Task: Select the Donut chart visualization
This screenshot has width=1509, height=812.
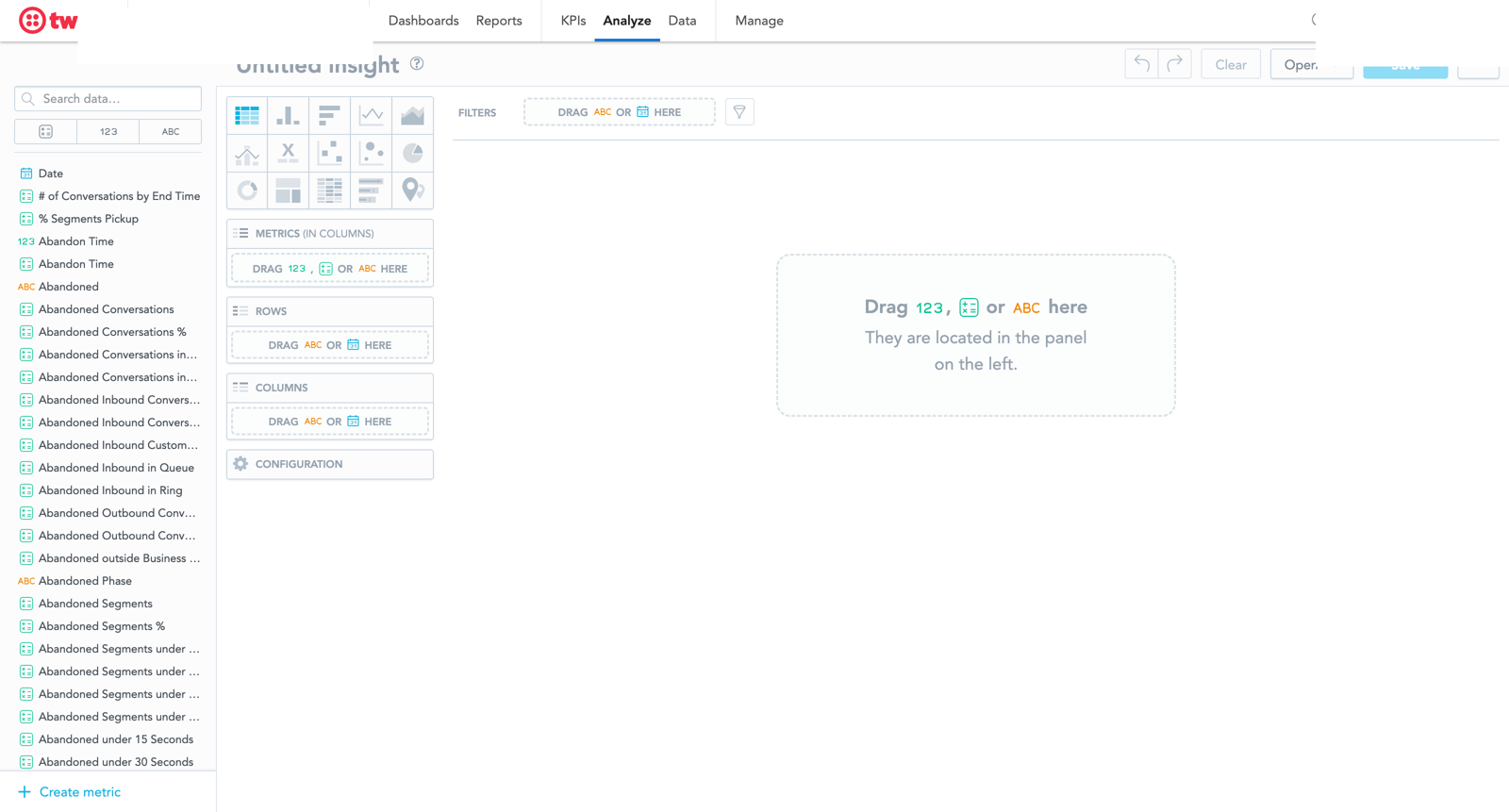Action: [247, 191]
